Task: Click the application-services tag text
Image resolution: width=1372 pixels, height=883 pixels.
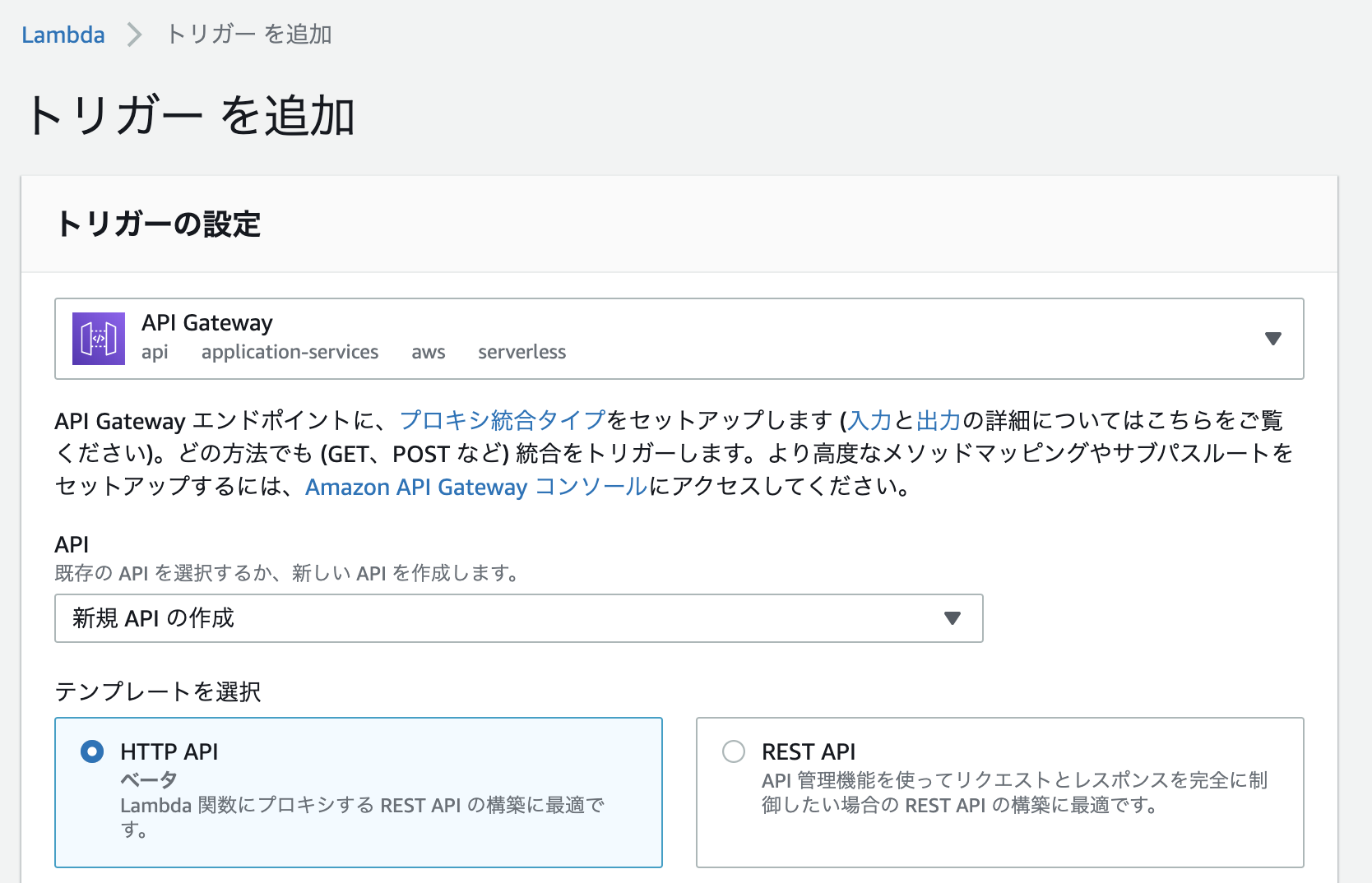Action: (x=290, y=352)
